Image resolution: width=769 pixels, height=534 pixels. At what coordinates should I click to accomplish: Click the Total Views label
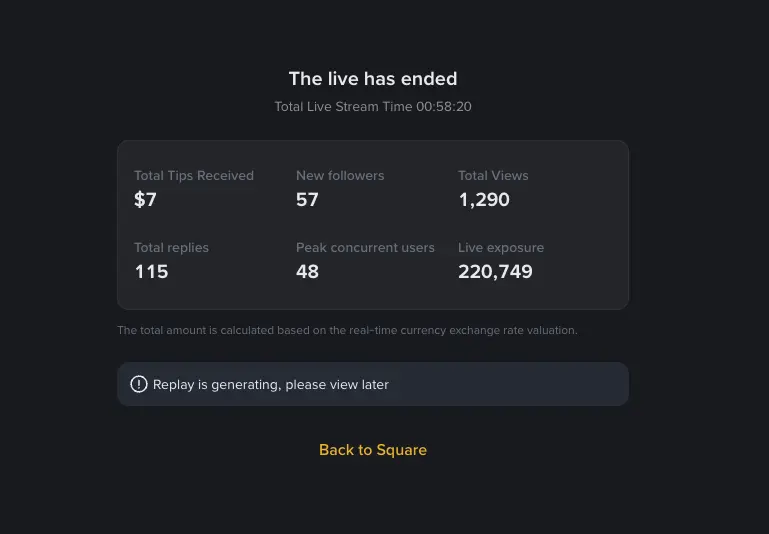coord(493,175)
